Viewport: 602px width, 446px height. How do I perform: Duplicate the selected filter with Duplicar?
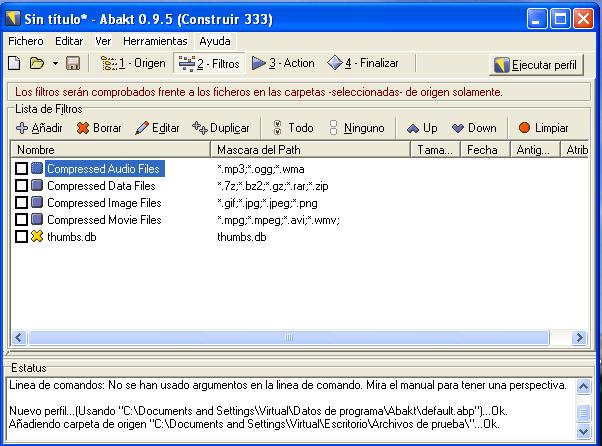click(221, 128)
